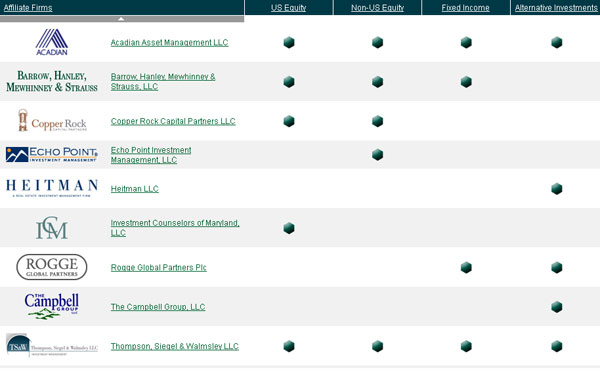Click Copper Rock's Non-US Equity marker
The height and width of the screenshot is (374, 600).
pos(377,121)
